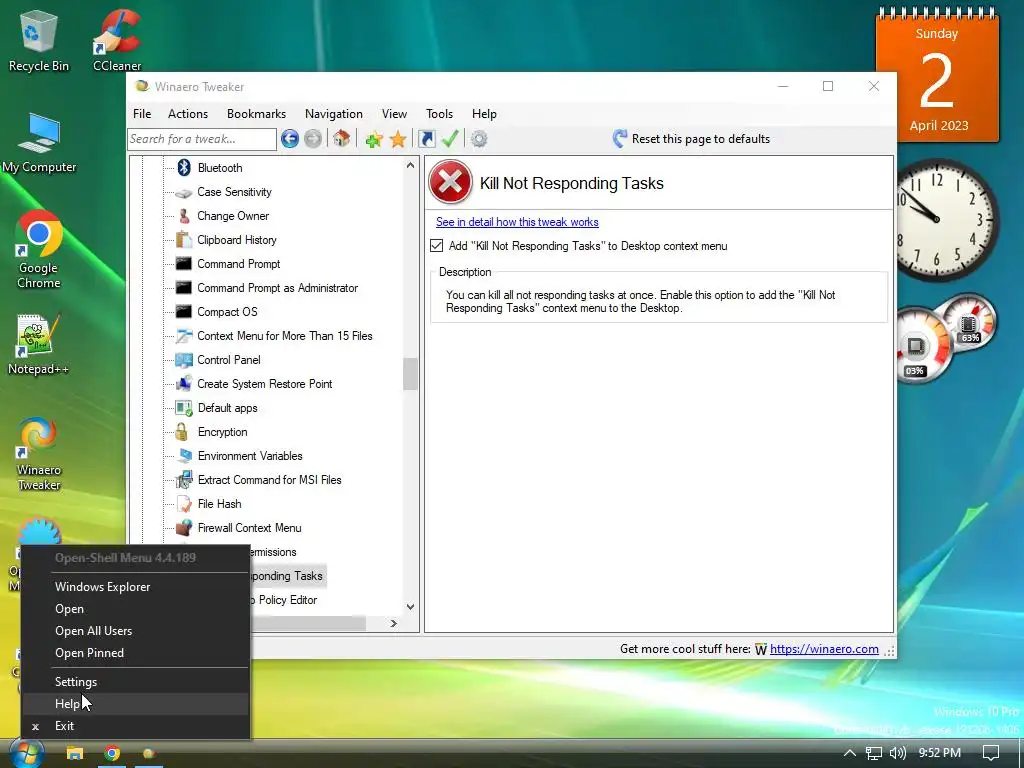This screenshot has width=1024, height=768.
Task: Open the https://winaero.com link
Action: tap(824, 648)
